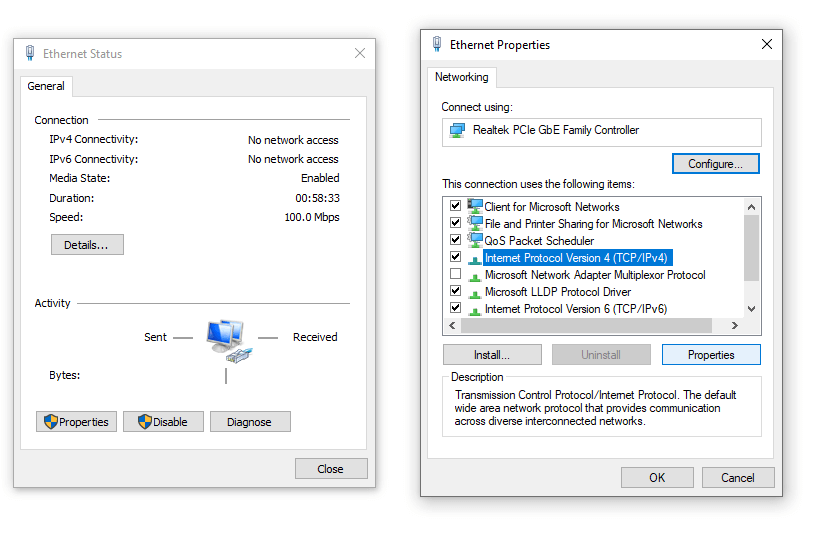Click the Media State 'Enabled' value

(320, 178)
